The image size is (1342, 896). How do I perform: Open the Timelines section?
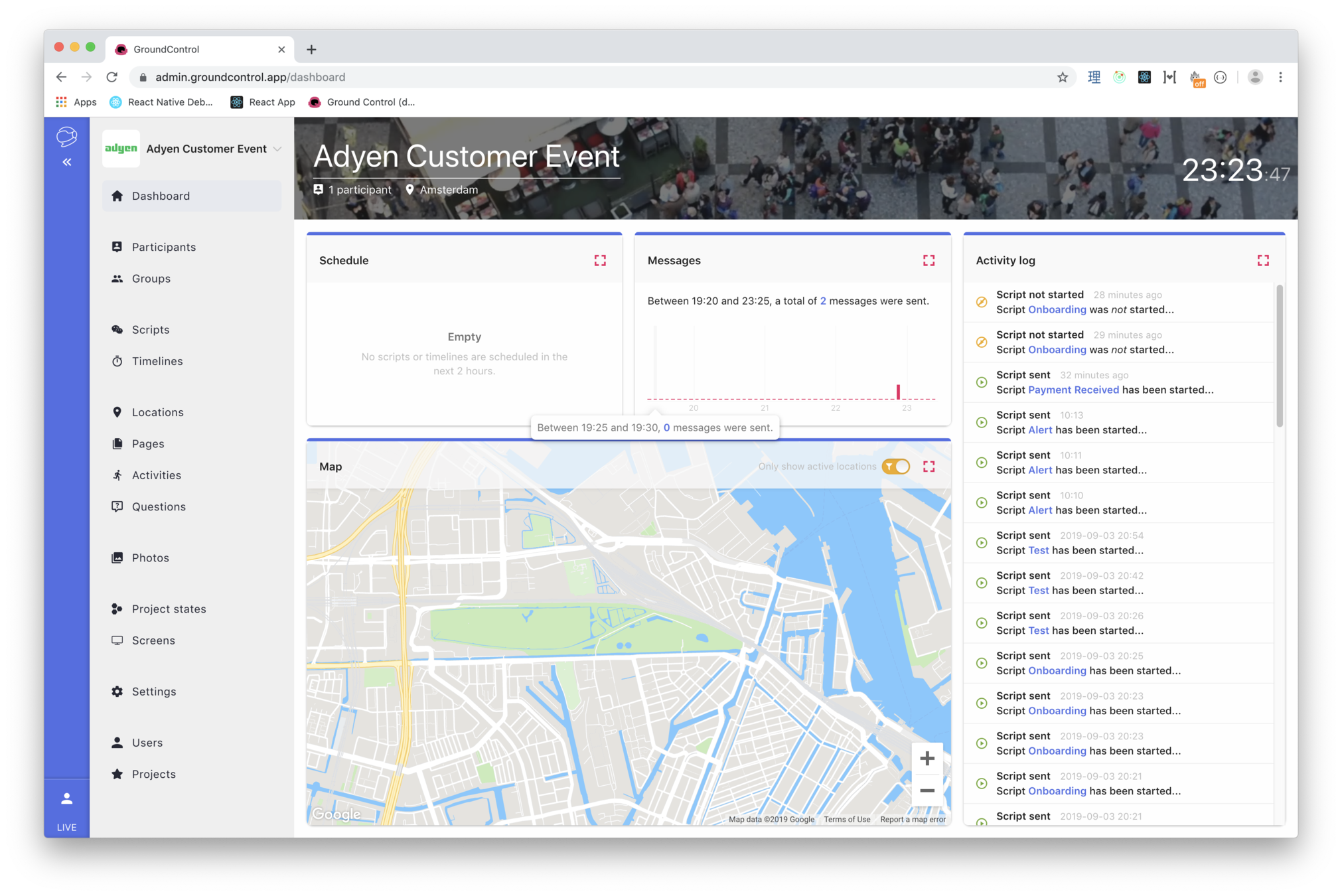click(x=157, y=361)
